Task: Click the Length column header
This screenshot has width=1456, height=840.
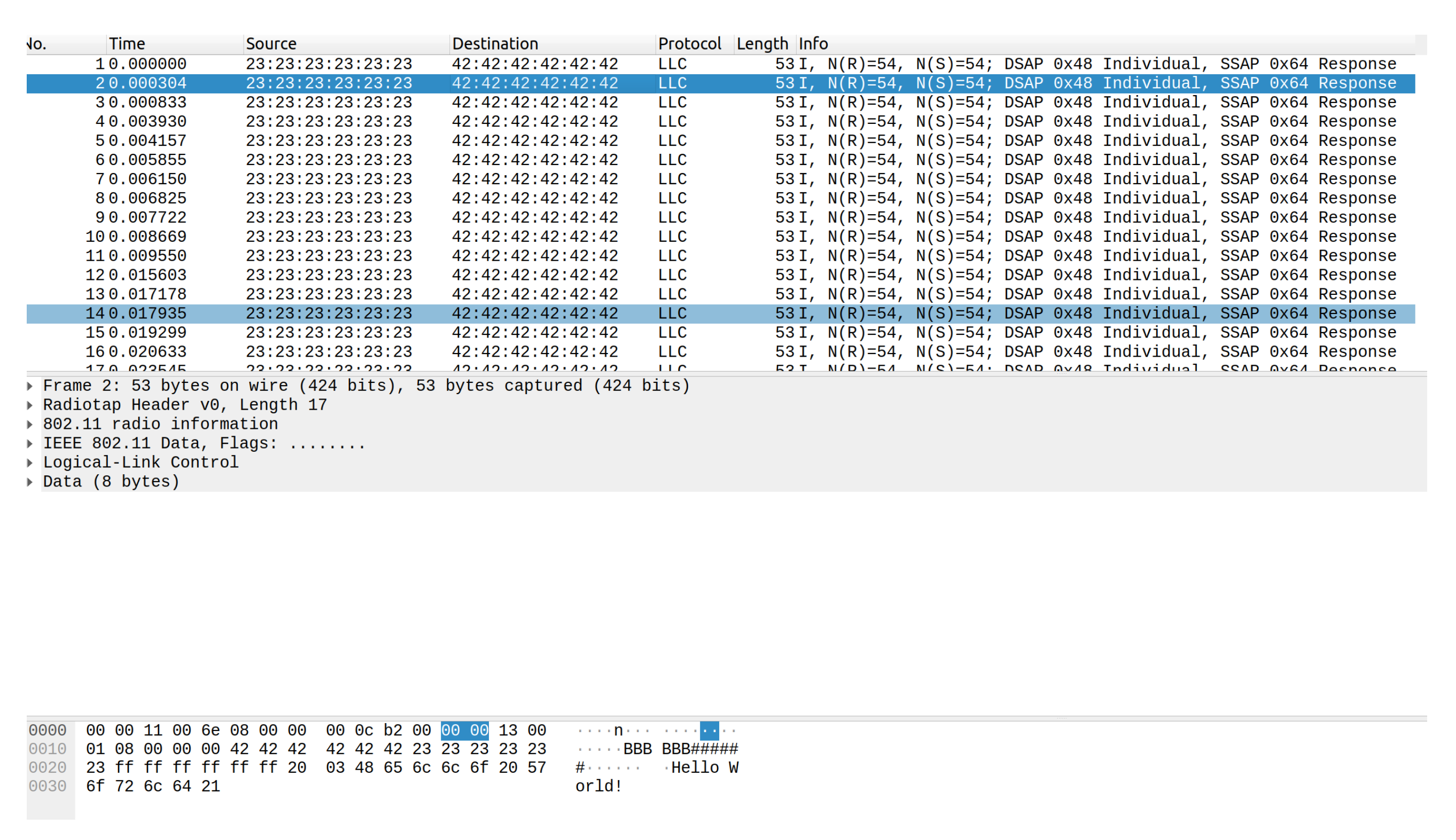Action: pos(762,44)
